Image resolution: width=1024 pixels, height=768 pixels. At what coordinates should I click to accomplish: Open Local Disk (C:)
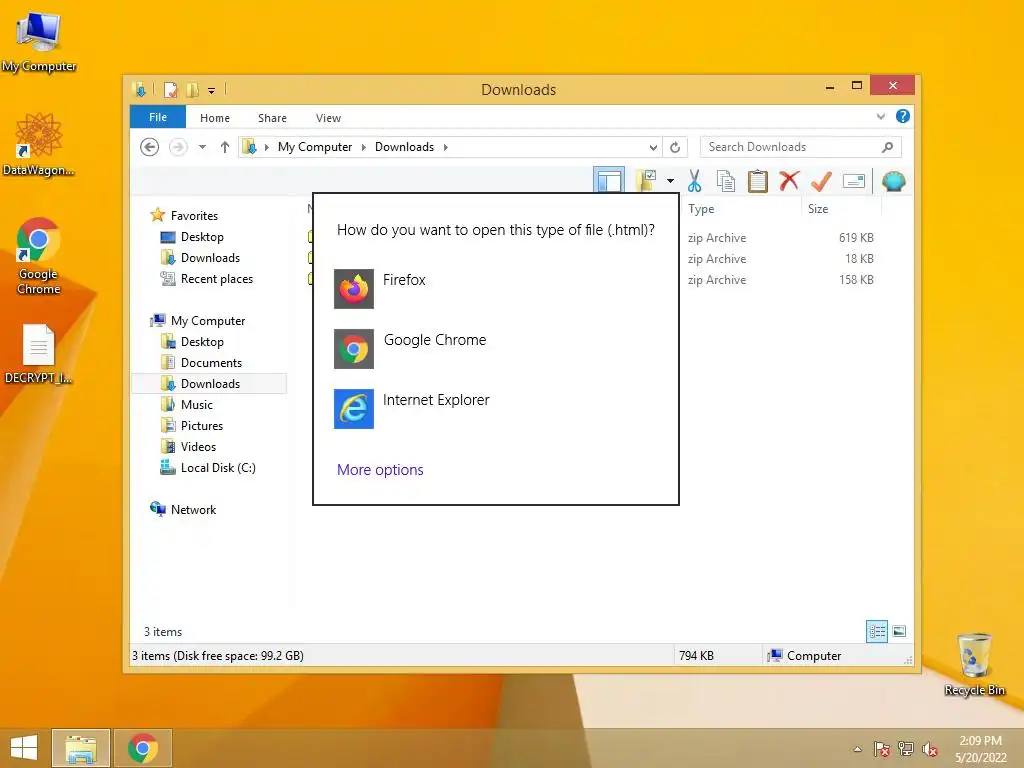tap(217, 468)
